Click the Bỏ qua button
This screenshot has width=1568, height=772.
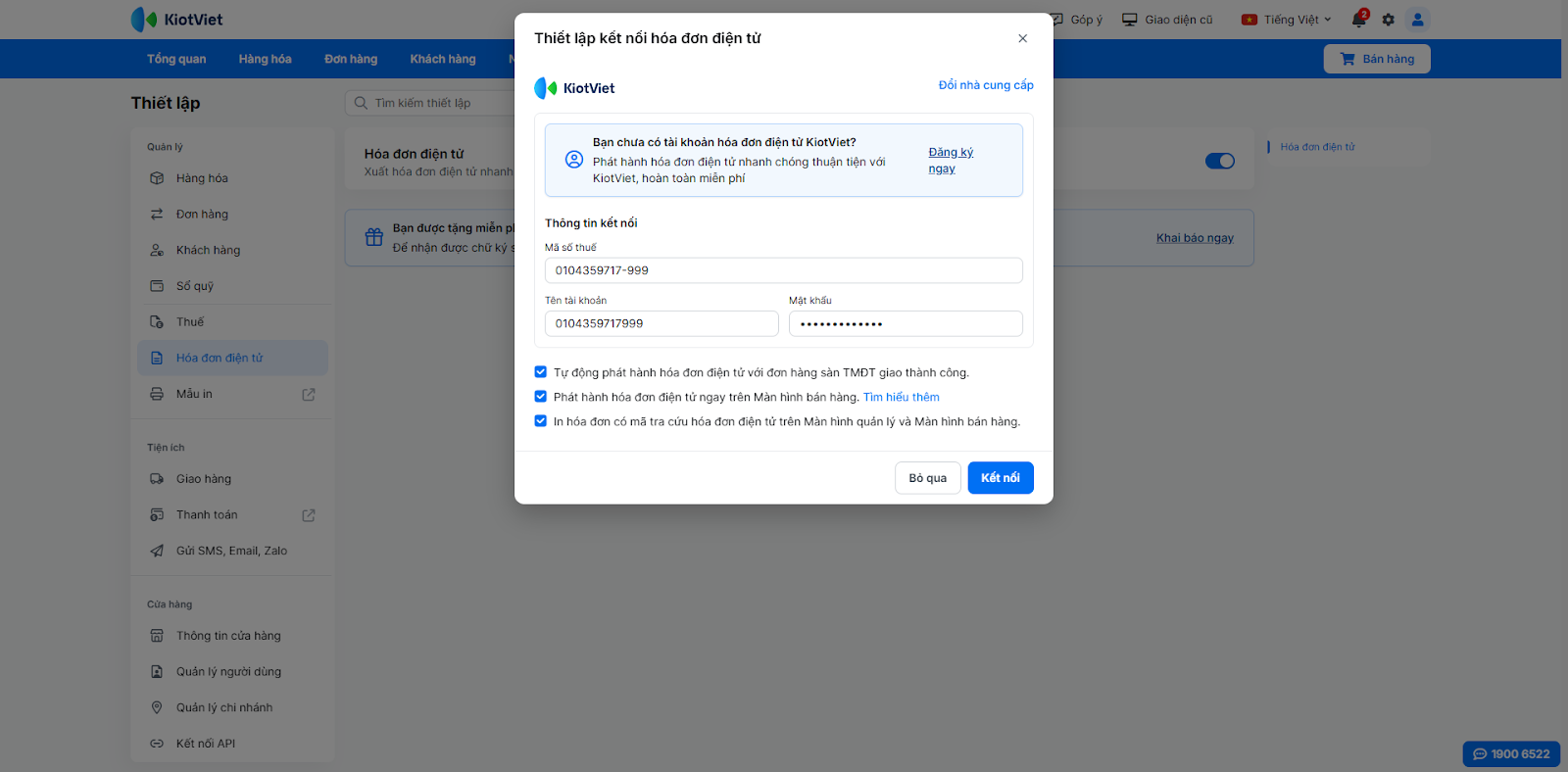[928, 478]
